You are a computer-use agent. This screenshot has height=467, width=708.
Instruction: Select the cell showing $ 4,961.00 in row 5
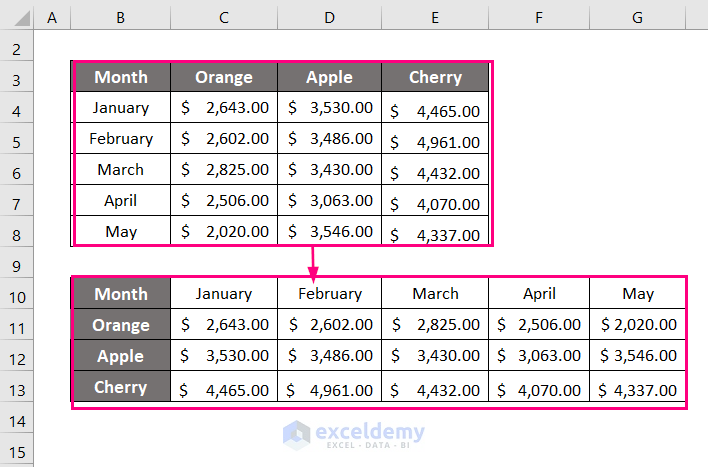click(x=435, y=142)
